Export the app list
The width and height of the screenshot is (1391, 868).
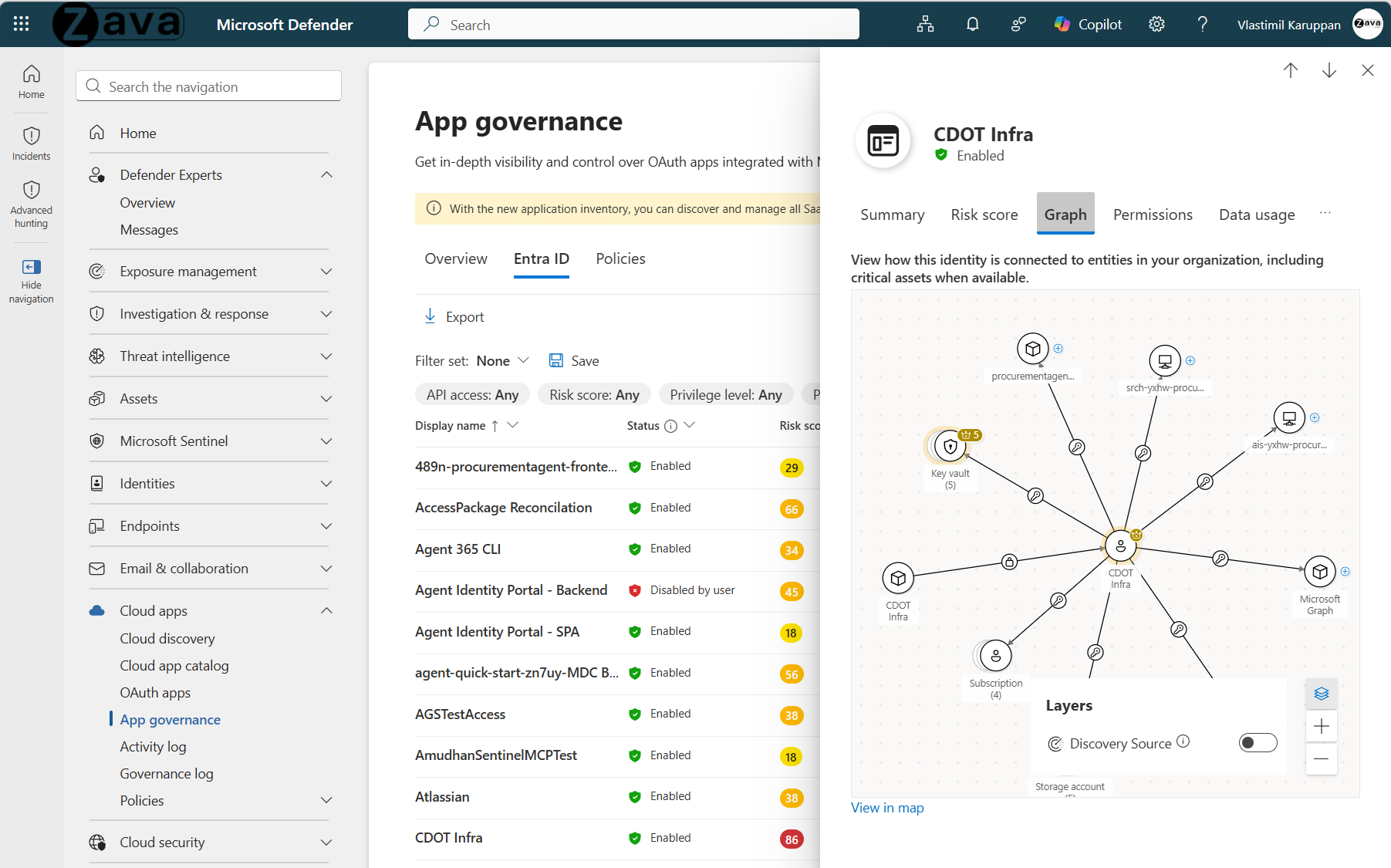[x=454, y=317]
